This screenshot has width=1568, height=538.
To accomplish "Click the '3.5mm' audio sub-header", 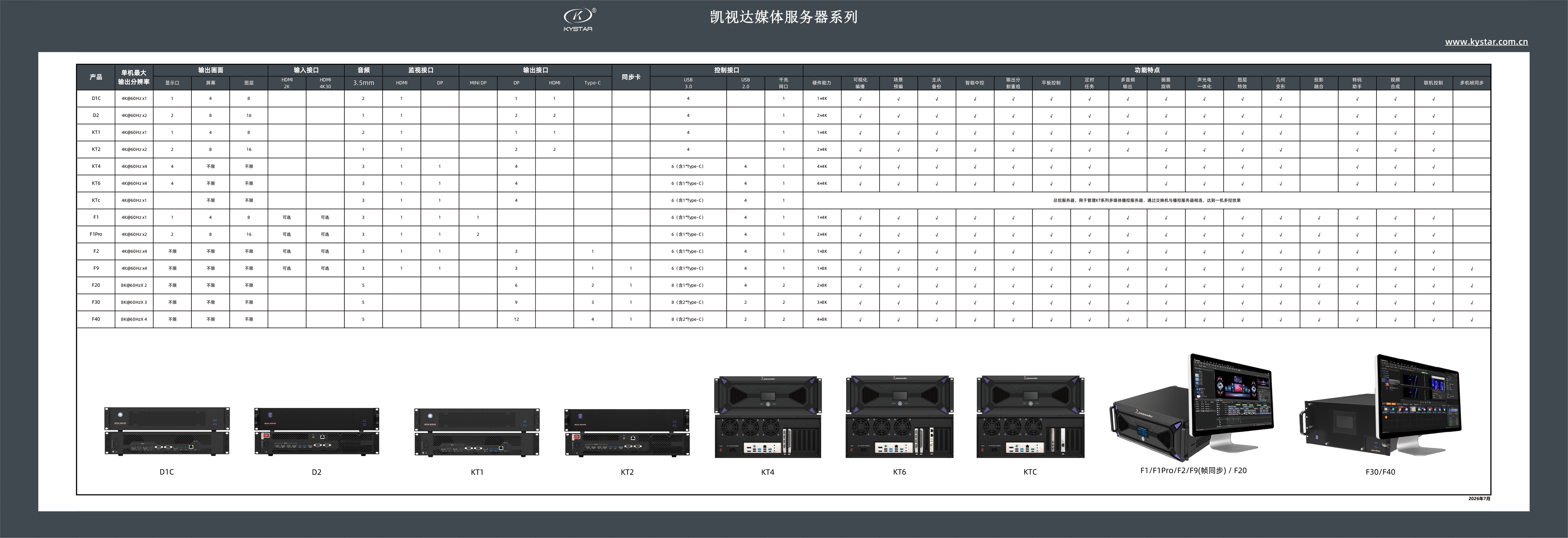I will [363, 83].
